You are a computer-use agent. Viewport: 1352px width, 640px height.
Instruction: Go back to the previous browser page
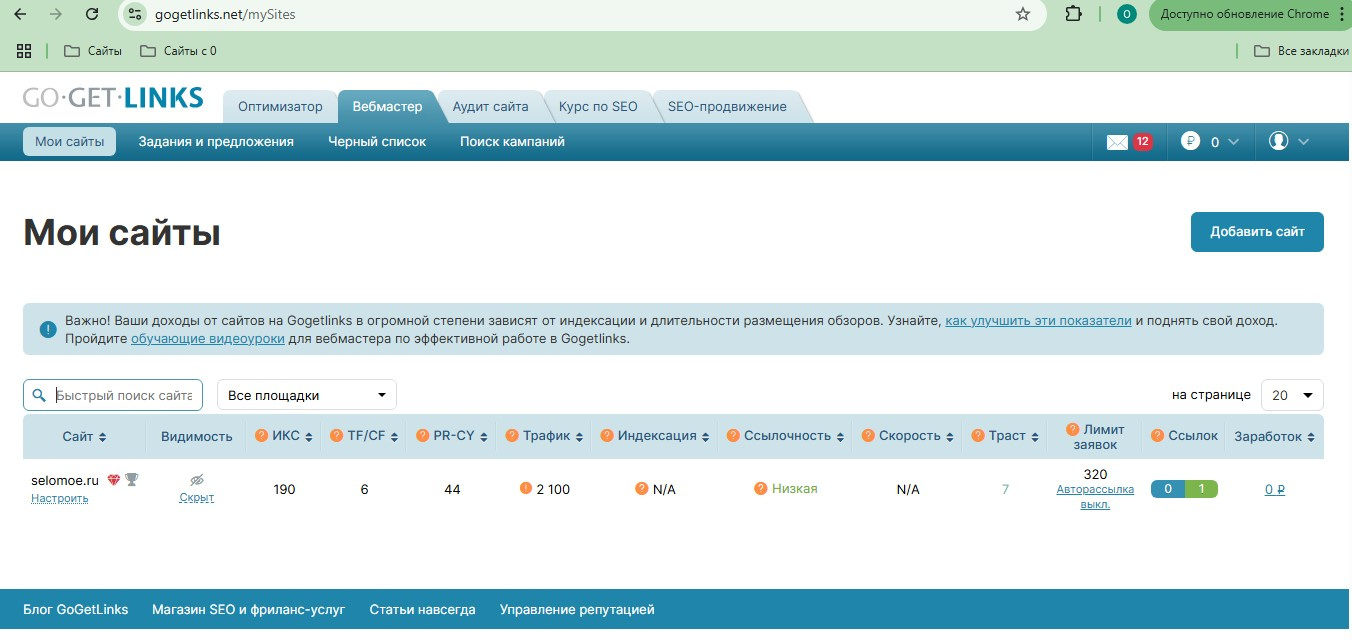click(x=20, y=14)
